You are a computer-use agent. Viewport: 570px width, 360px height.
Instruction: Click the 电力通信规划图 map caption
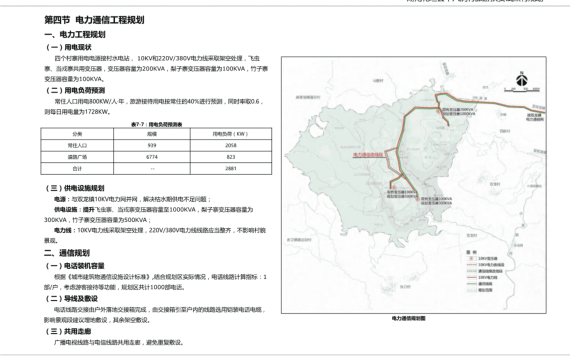[409, 319]
